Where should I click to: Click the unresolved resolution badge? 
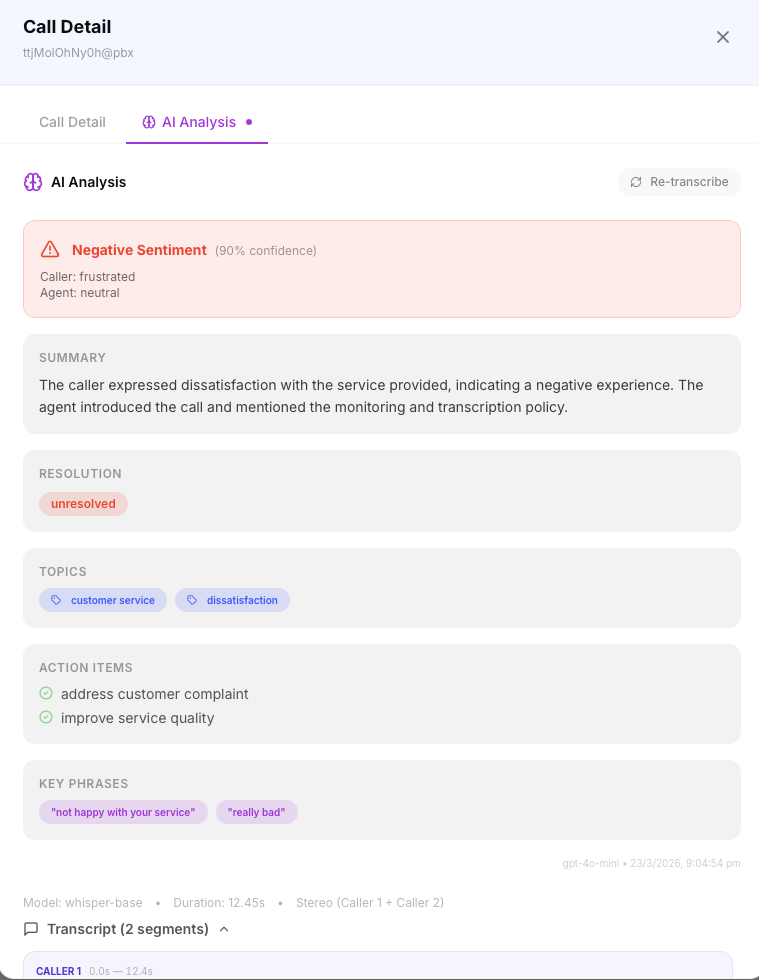coord(83,504)
